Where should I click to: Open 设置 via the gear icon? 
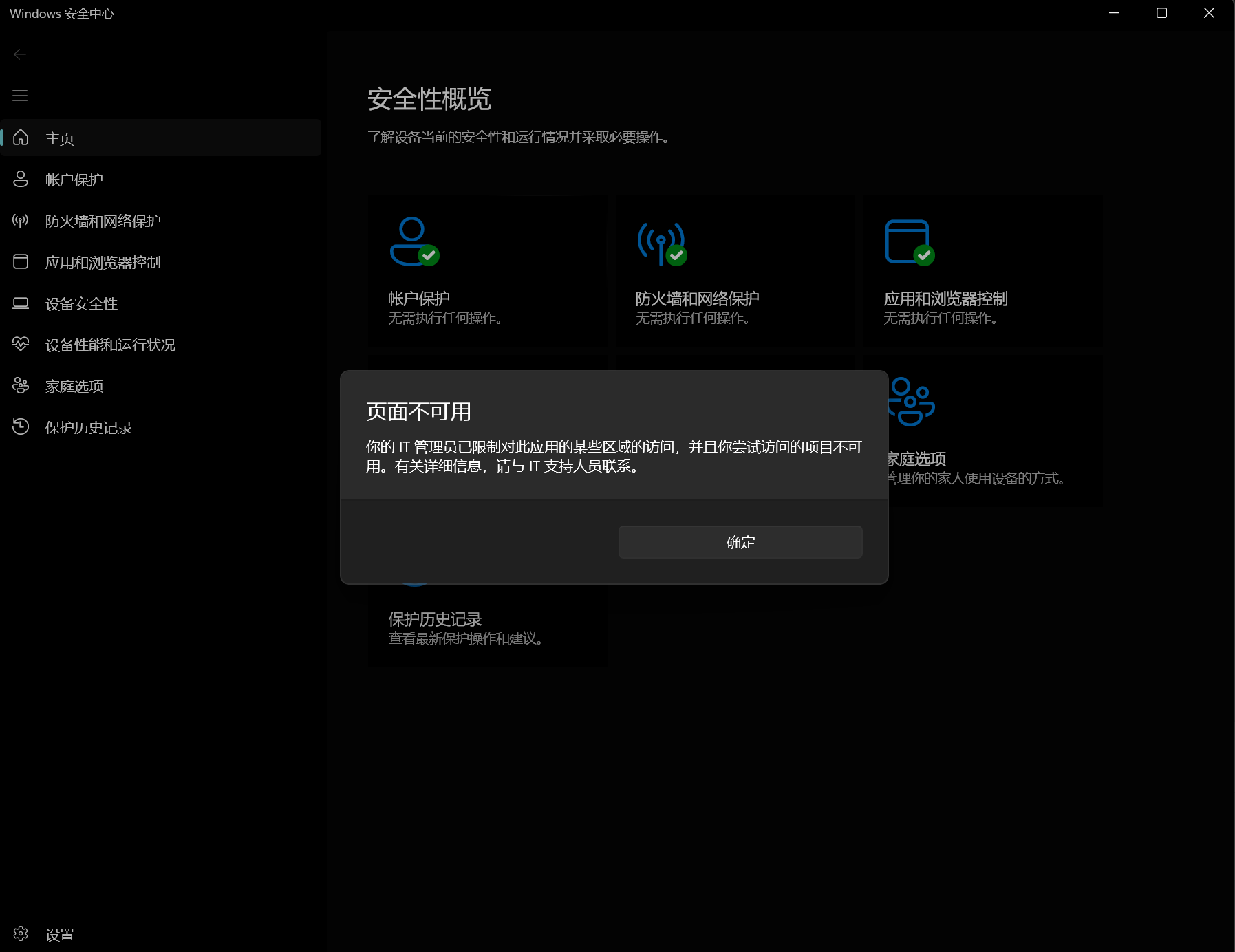click(x=20, y=933)
